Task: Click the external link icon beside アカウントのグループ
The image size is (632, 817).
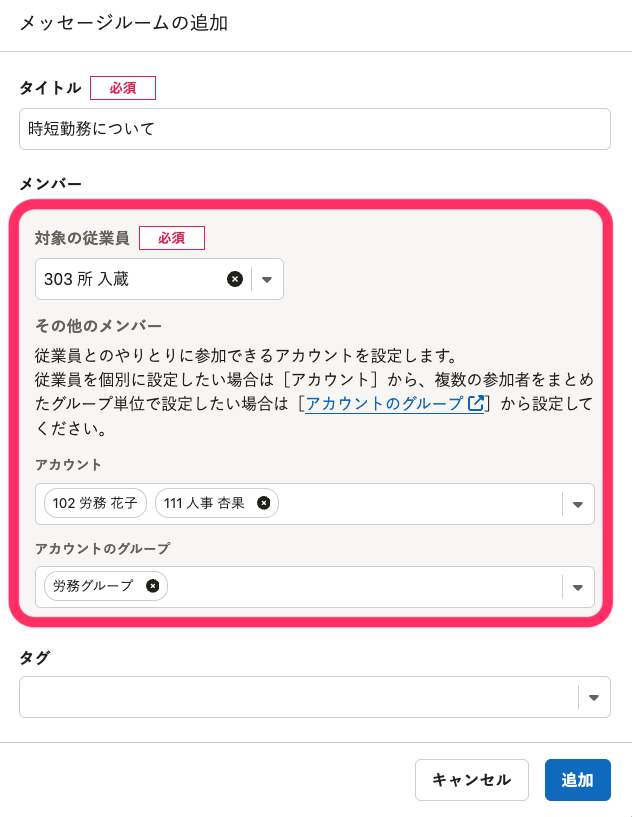Action: (476, 404)
